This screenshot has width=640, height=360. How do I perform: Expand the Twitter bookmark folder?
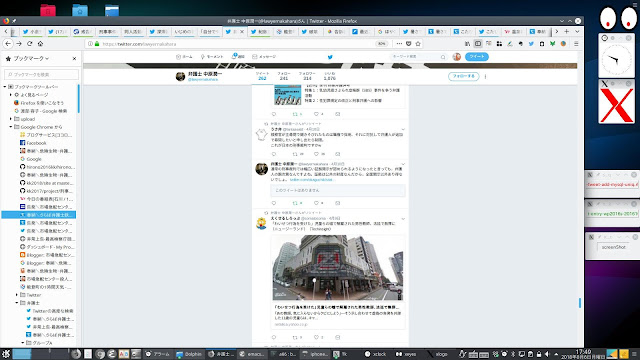(17, 295)
